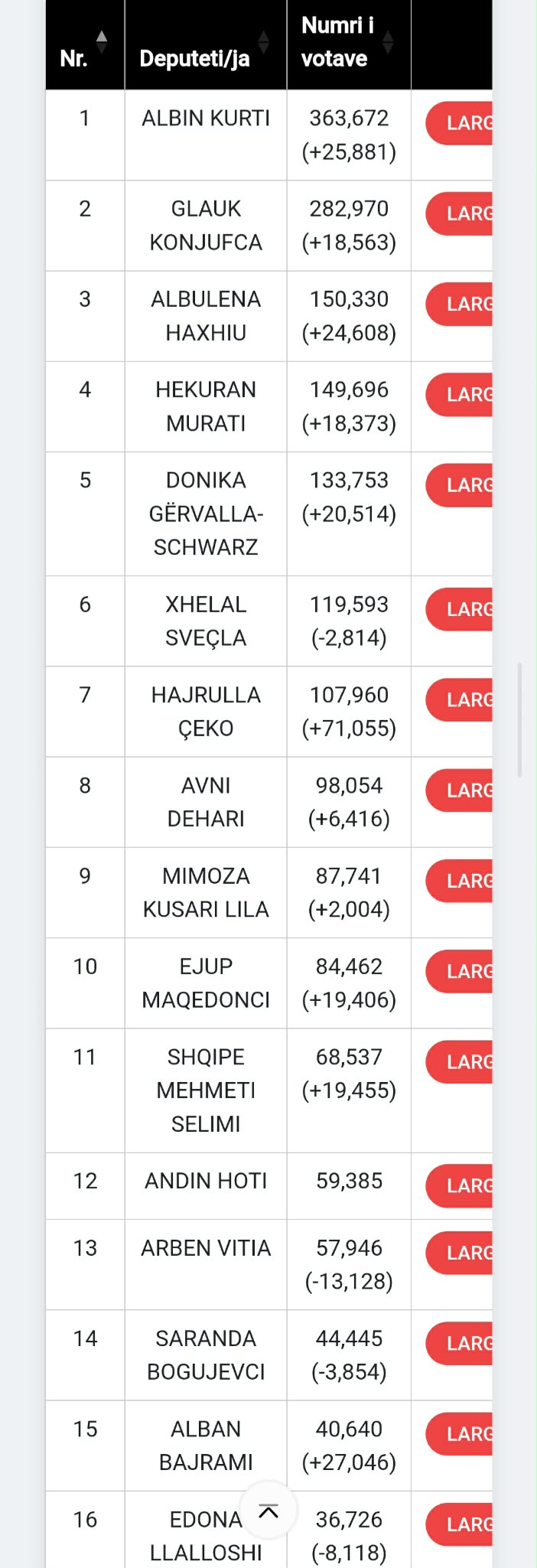Open red button for Donika Gërvalla-Schwarz
The image size is (537, 1568).
pyautogui.click(x=460, y=485)
